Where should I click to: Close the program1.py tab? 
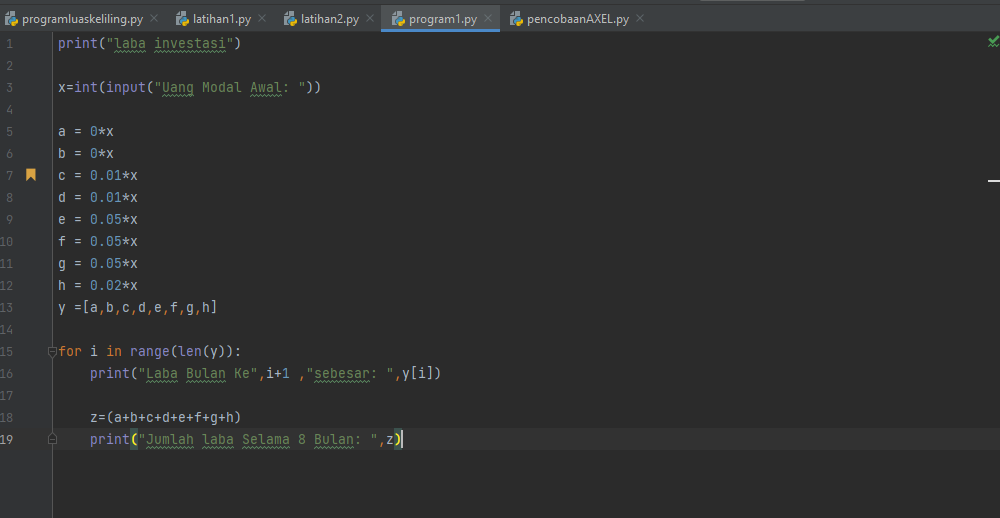point(488,18)
